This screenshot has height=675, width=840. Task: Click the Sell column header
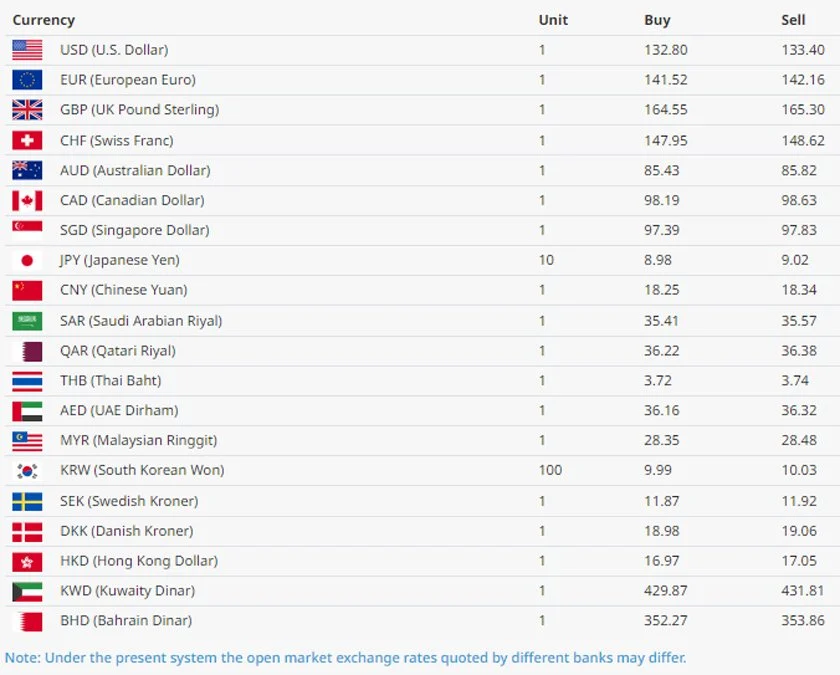click(x=793, y=20)
